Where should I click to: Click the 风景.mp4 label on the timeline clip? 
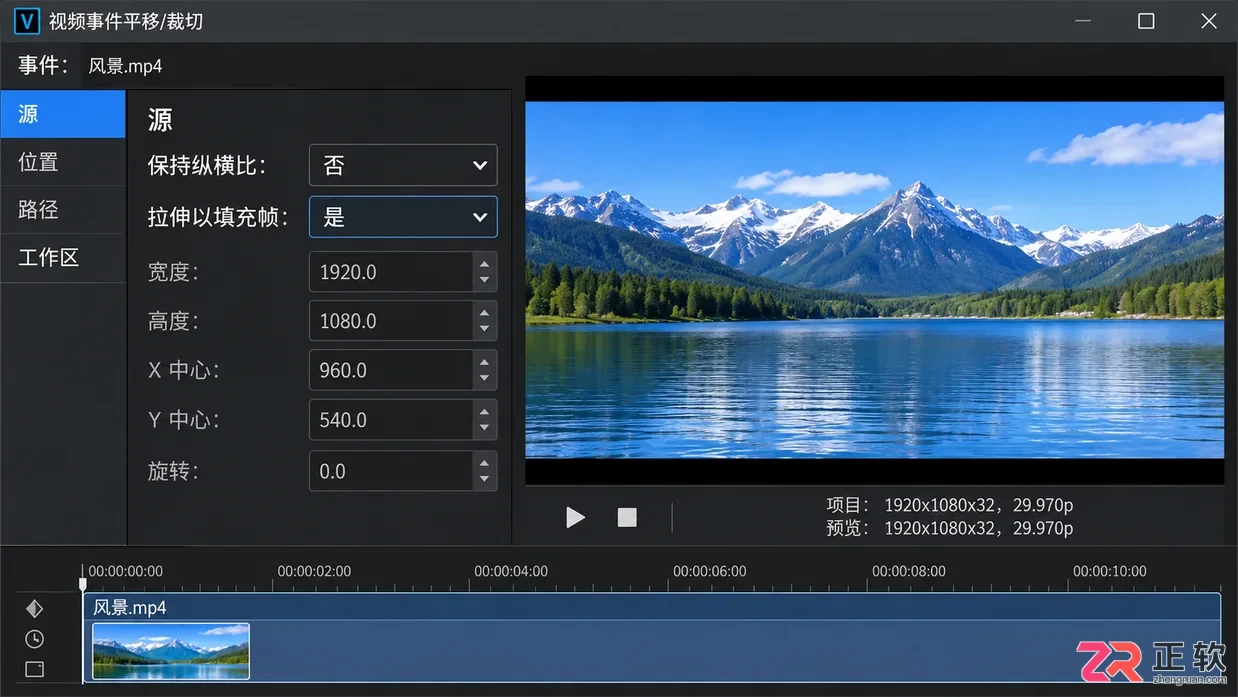click(130, 607)
